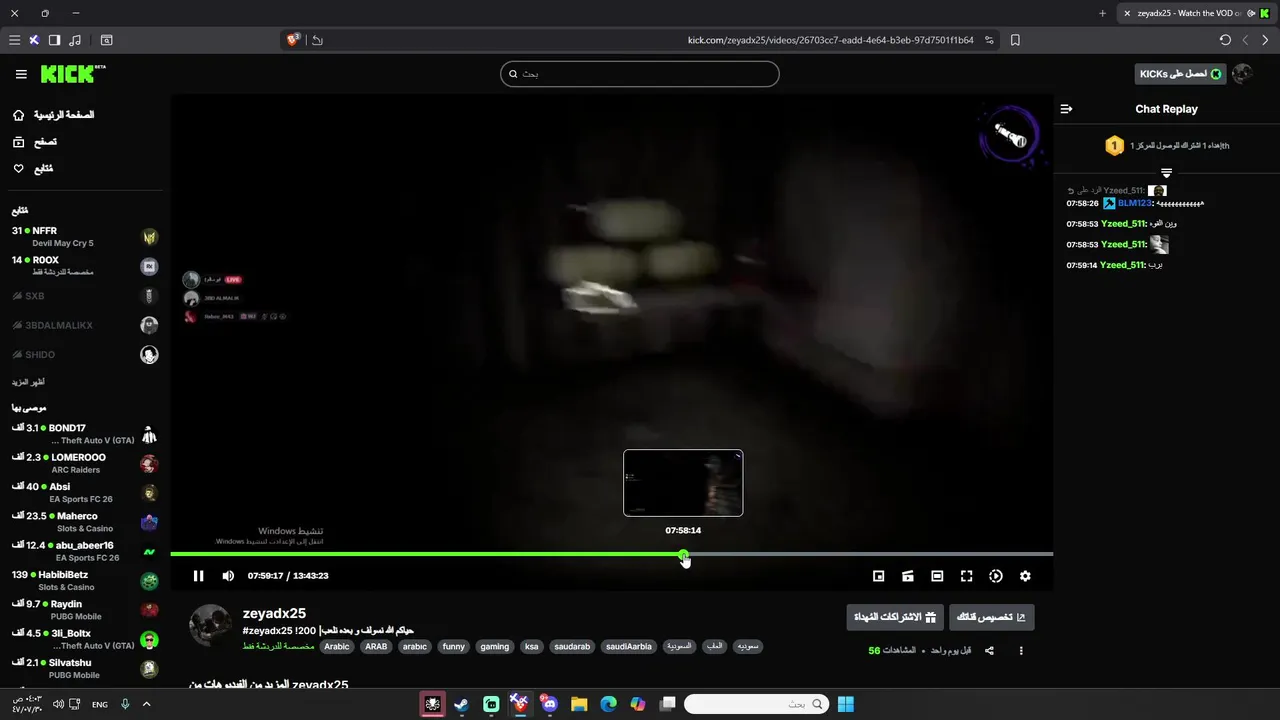Open recommended channel Silvatshu
Screen dimensions: 1280x720
click(x=85, y=669)
